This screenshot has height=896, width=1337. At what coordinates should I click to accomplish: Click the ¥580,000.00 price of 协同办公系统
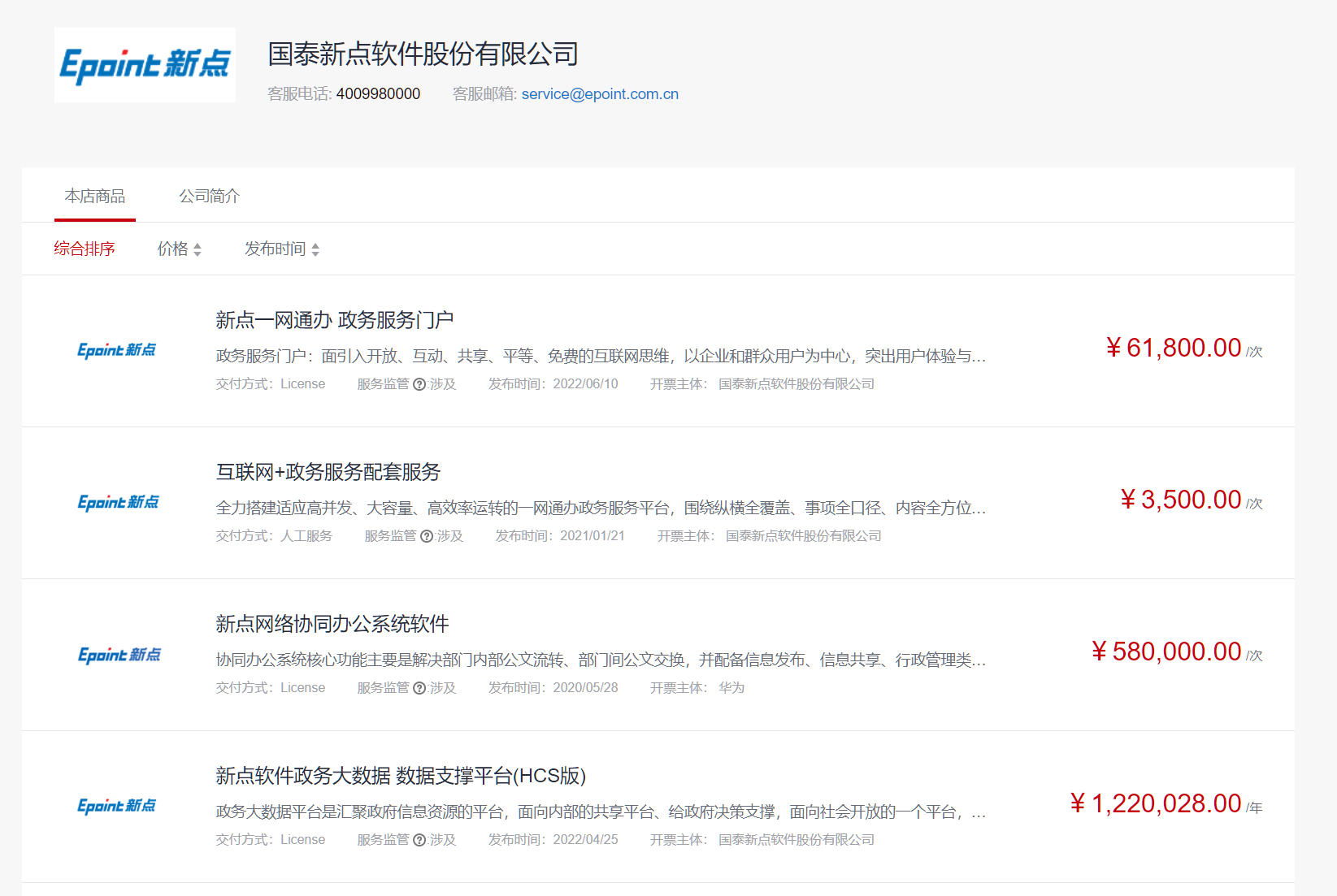(1166, 651)
